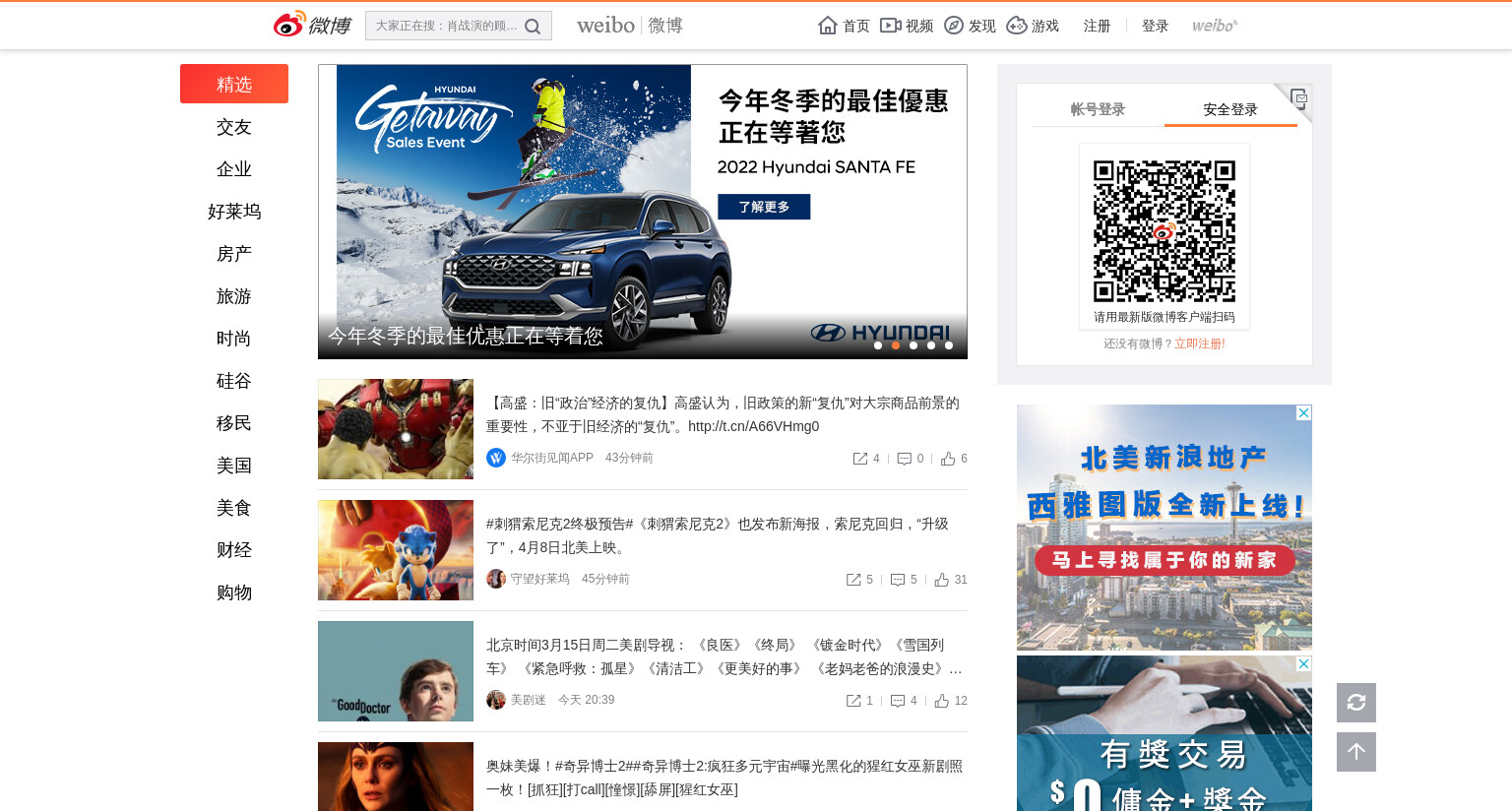Click 奥妹美爆 奇异博士2 post text
The width and height of the screenshot is (1512, 811).
(724, 778)
